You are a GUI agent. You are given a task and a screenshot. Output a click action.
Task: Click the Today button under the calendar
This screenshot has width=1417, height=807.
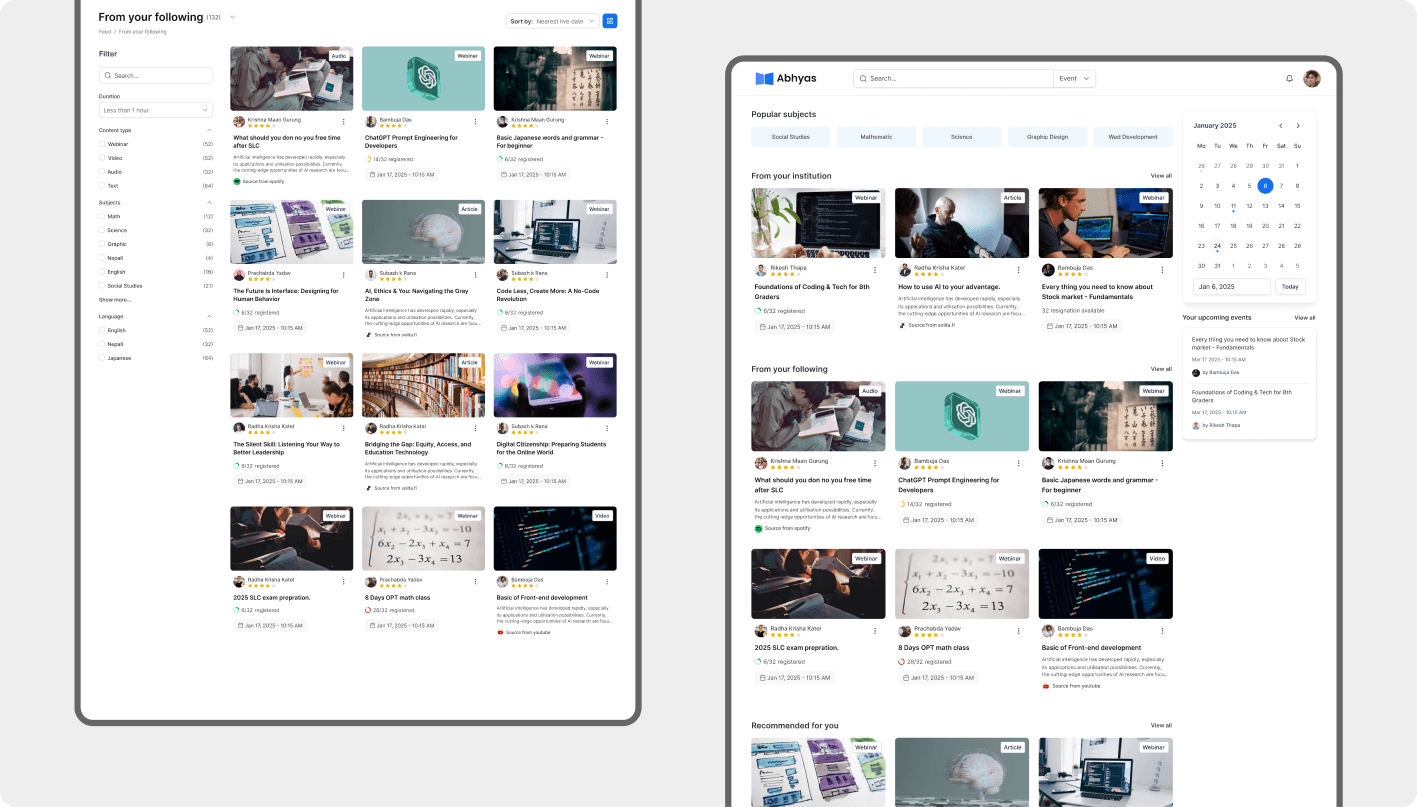click(x=1290, y=287)
